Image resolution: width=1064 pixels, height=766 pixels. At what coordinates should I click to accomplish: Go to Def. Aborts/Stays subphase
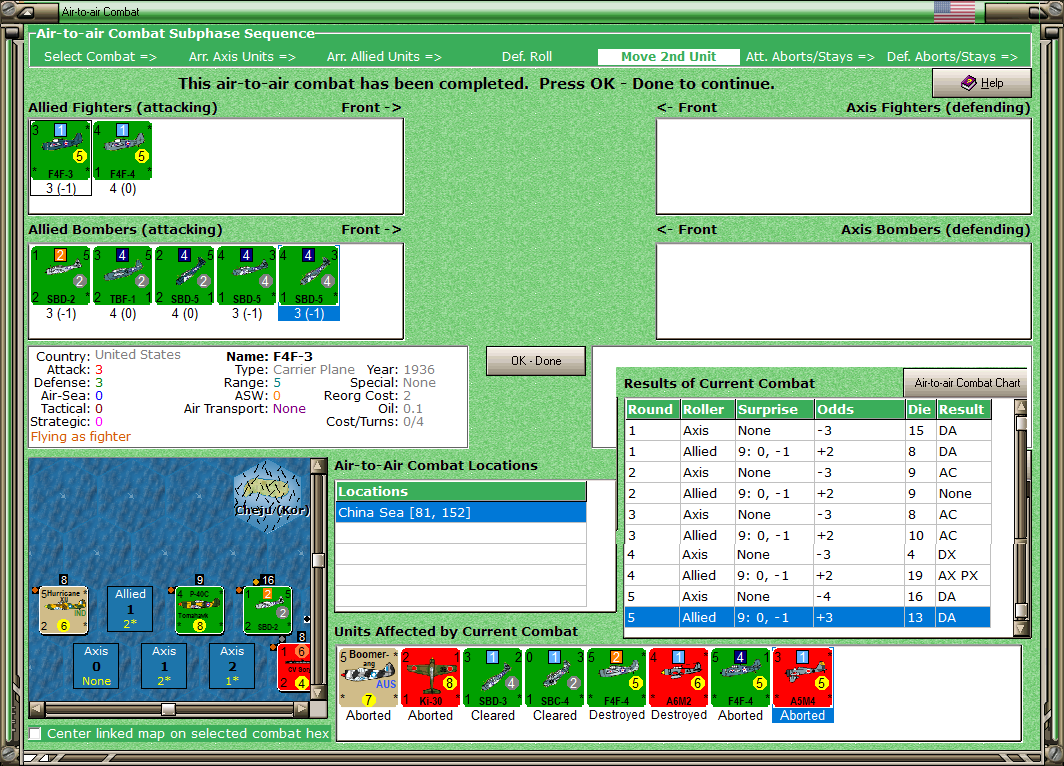(x=952, y=57)
